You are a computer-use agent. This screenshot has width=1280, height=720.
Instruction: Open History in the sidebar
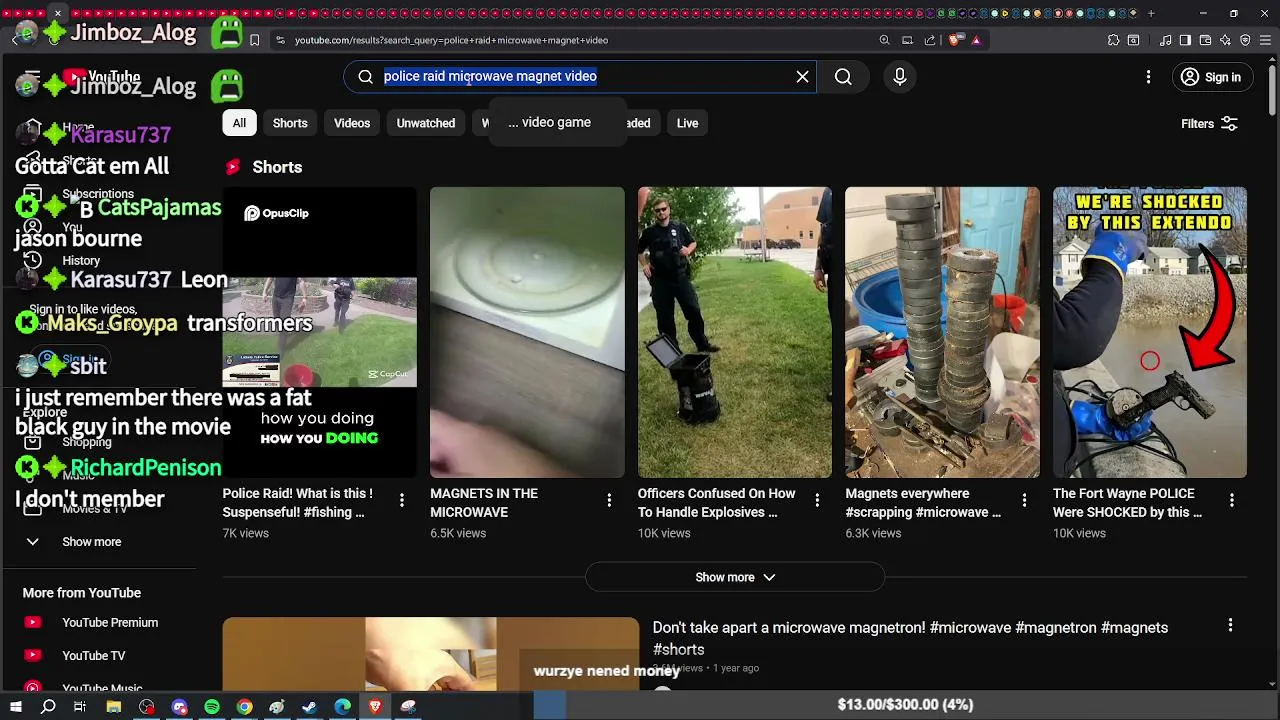[x=81, y=260]
